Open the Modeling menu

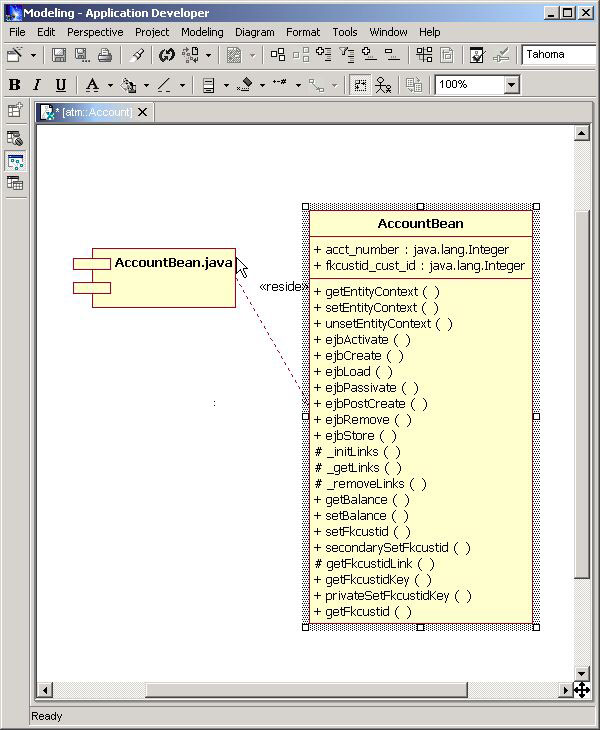pos(202,32)
